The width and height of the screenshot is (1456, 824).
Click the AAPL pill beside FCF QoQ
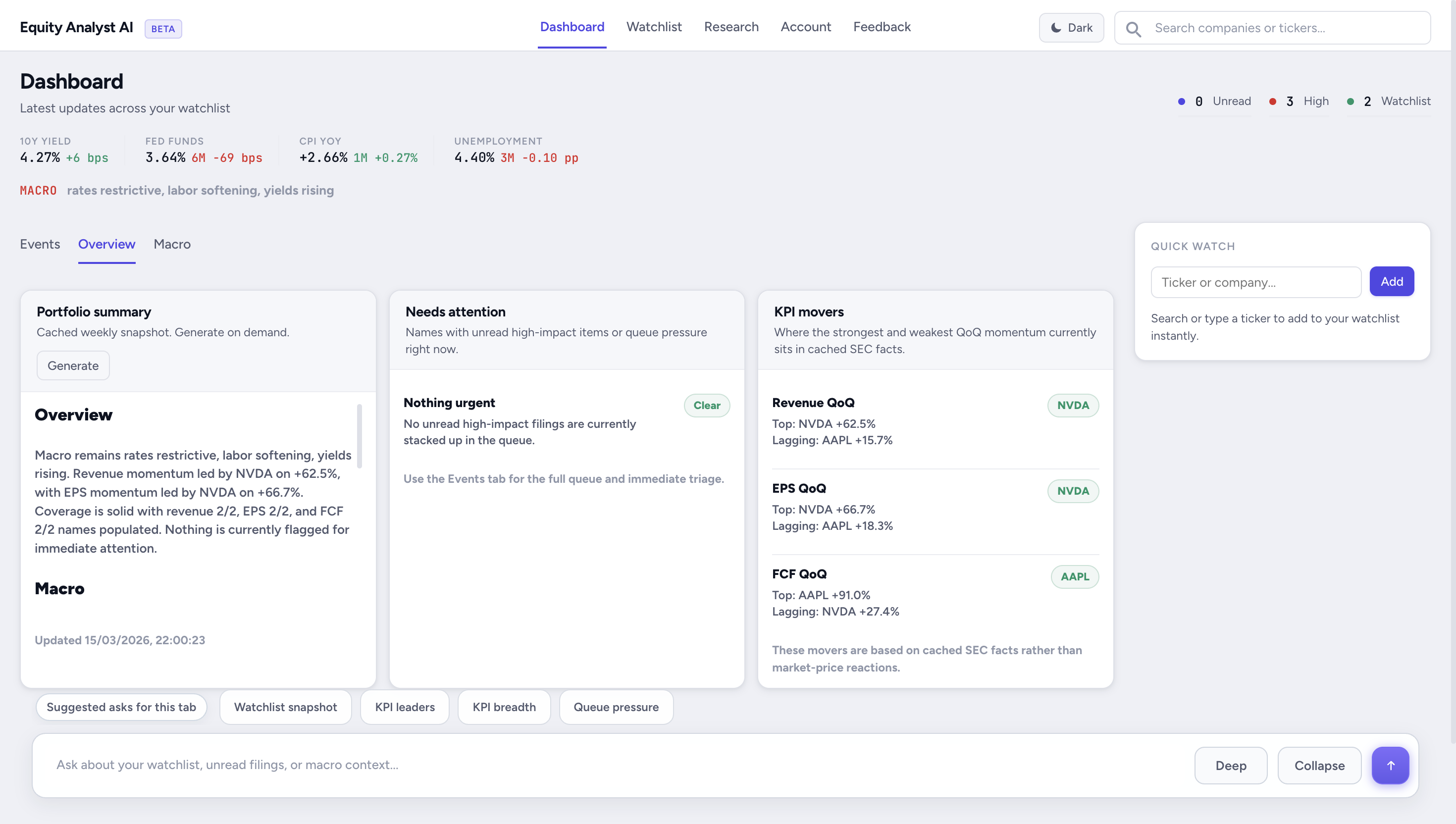tap(1074, 576)
